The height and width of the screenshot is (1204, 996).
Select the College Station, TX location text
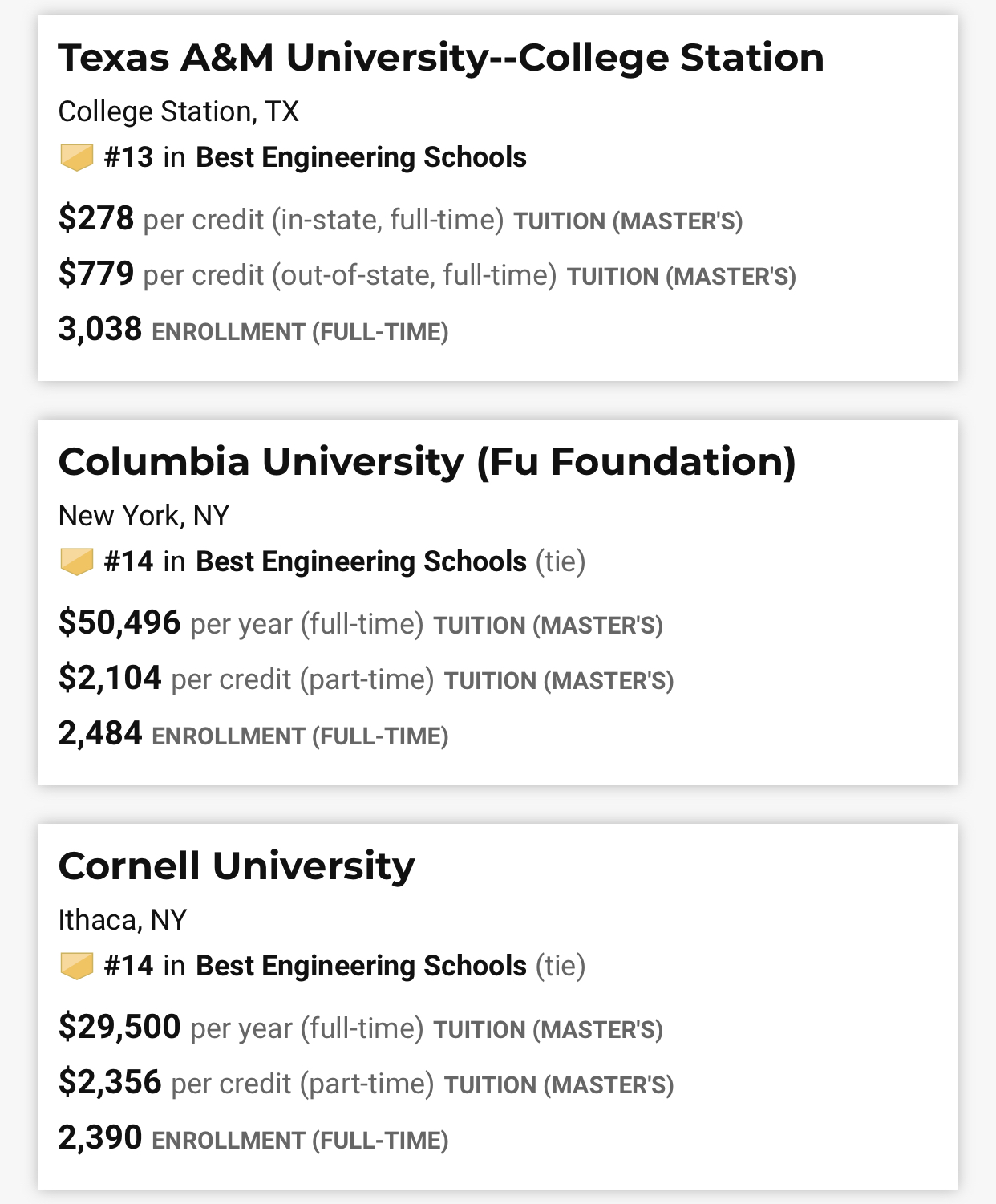click(178, 111)
